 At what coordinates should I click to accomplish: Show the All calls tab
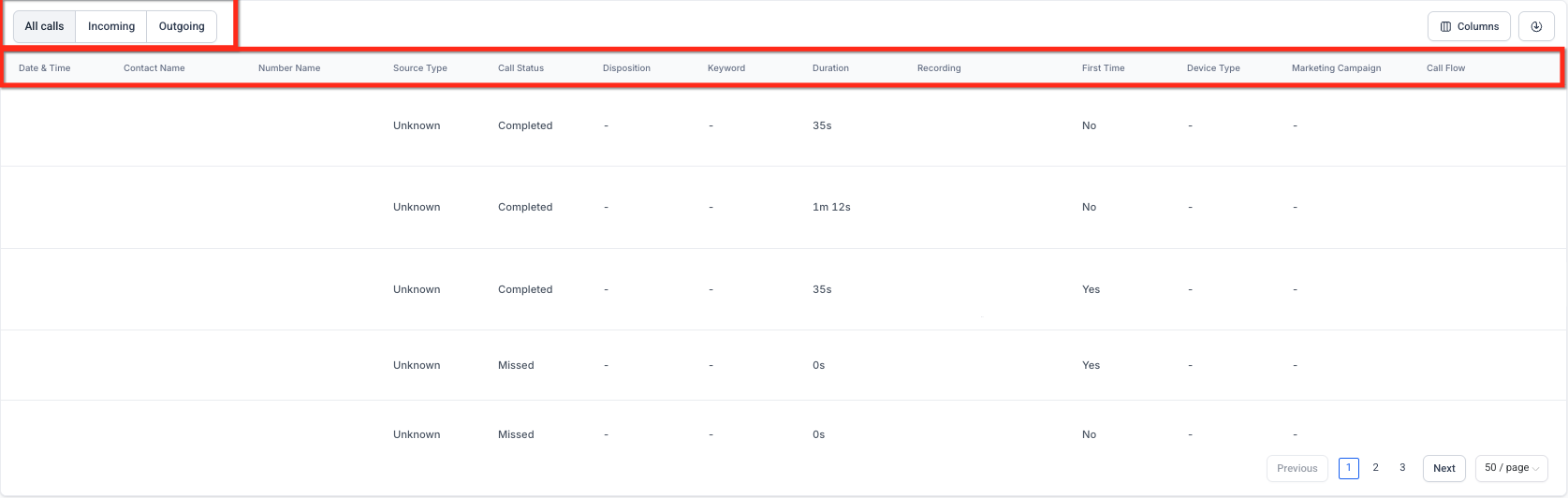45,26
